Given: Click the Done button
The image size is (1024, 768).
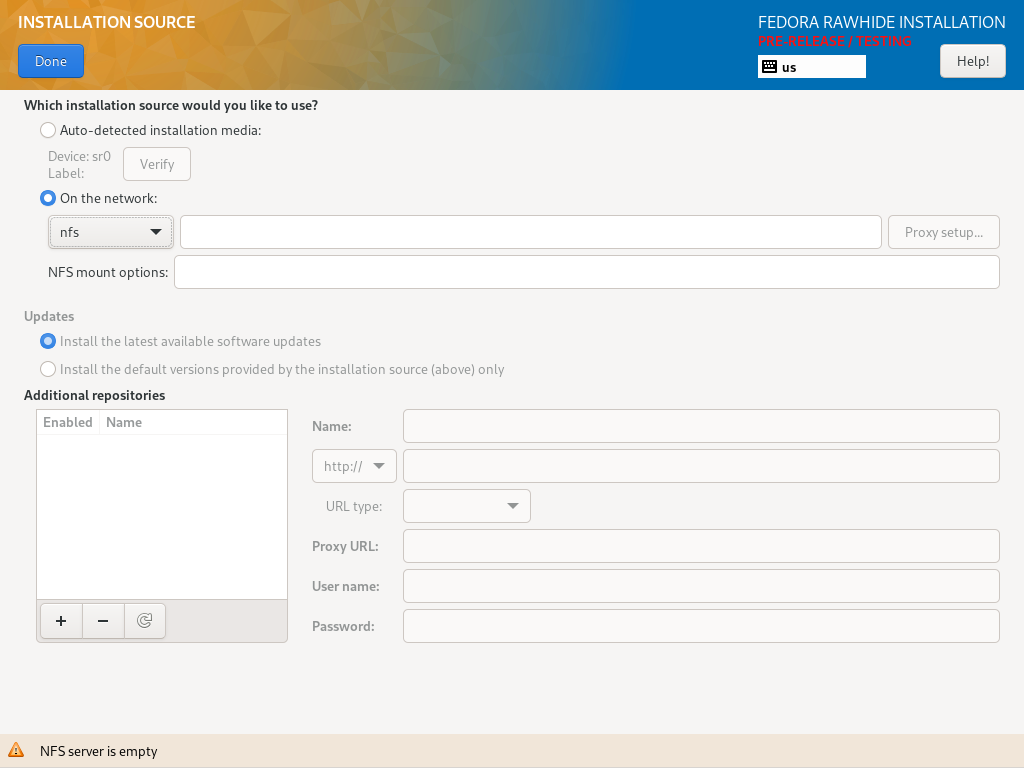Looking at the screenshot, I should tap(51, 61).
